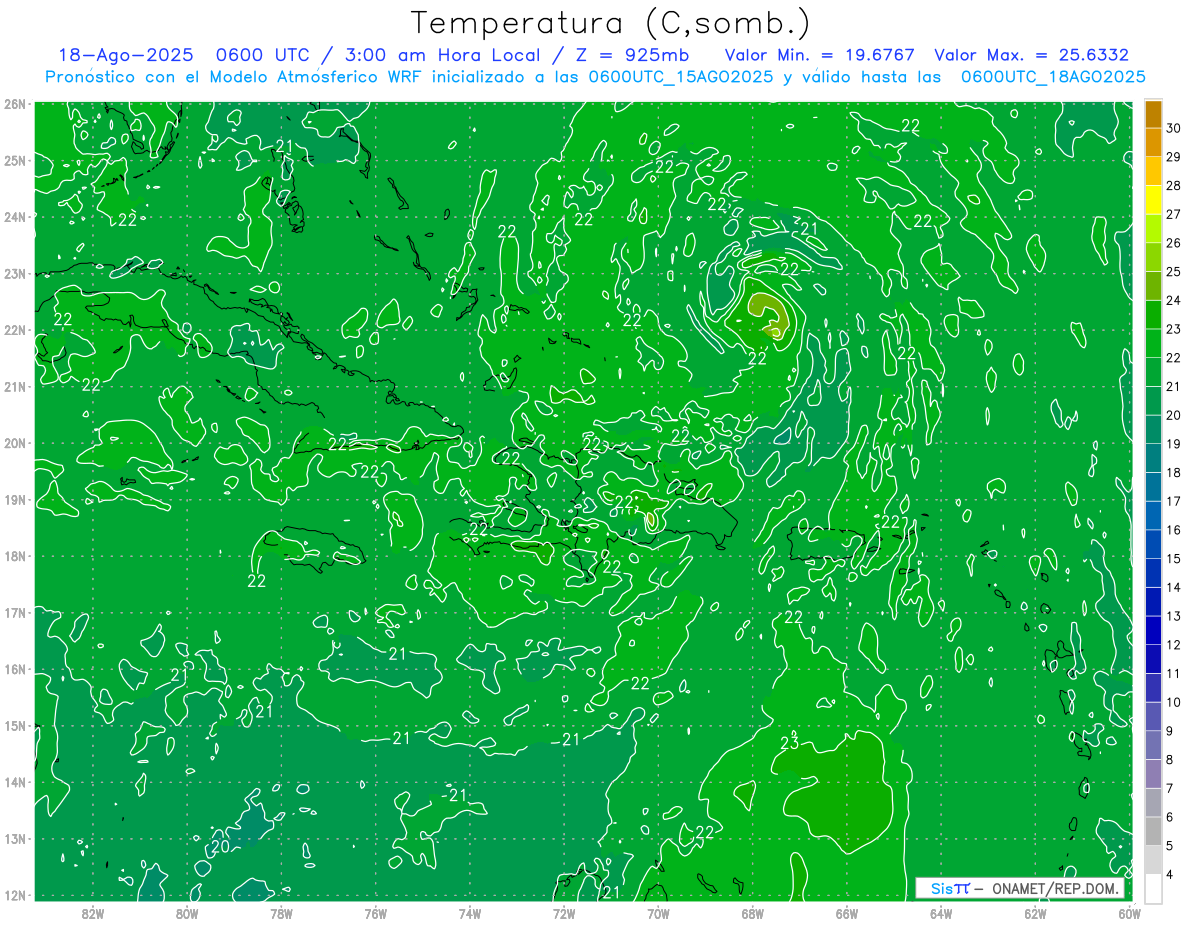Click the 70W longitude axis label
Screen dimensions: 1200x927
tap(658, 913)
